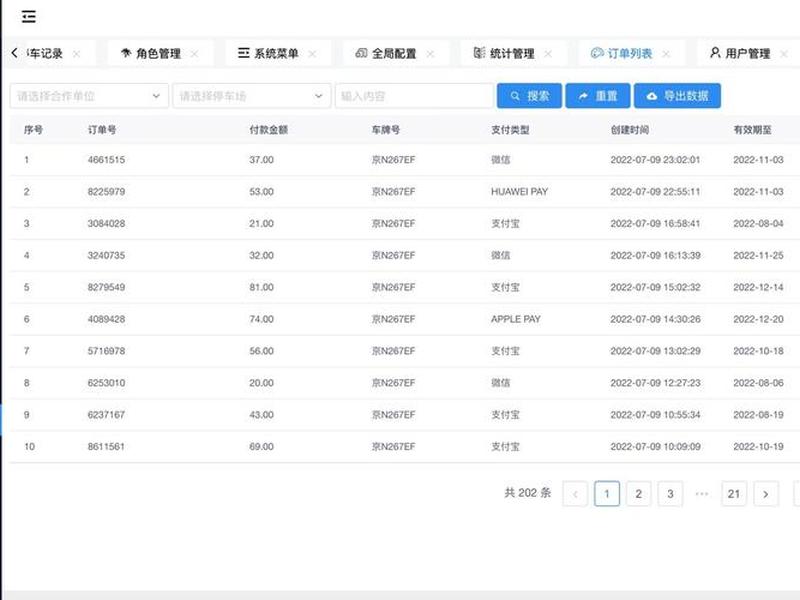Open the 统计管理 tab
This screenshot has height=600, width=800.
(x=512, y=54)
